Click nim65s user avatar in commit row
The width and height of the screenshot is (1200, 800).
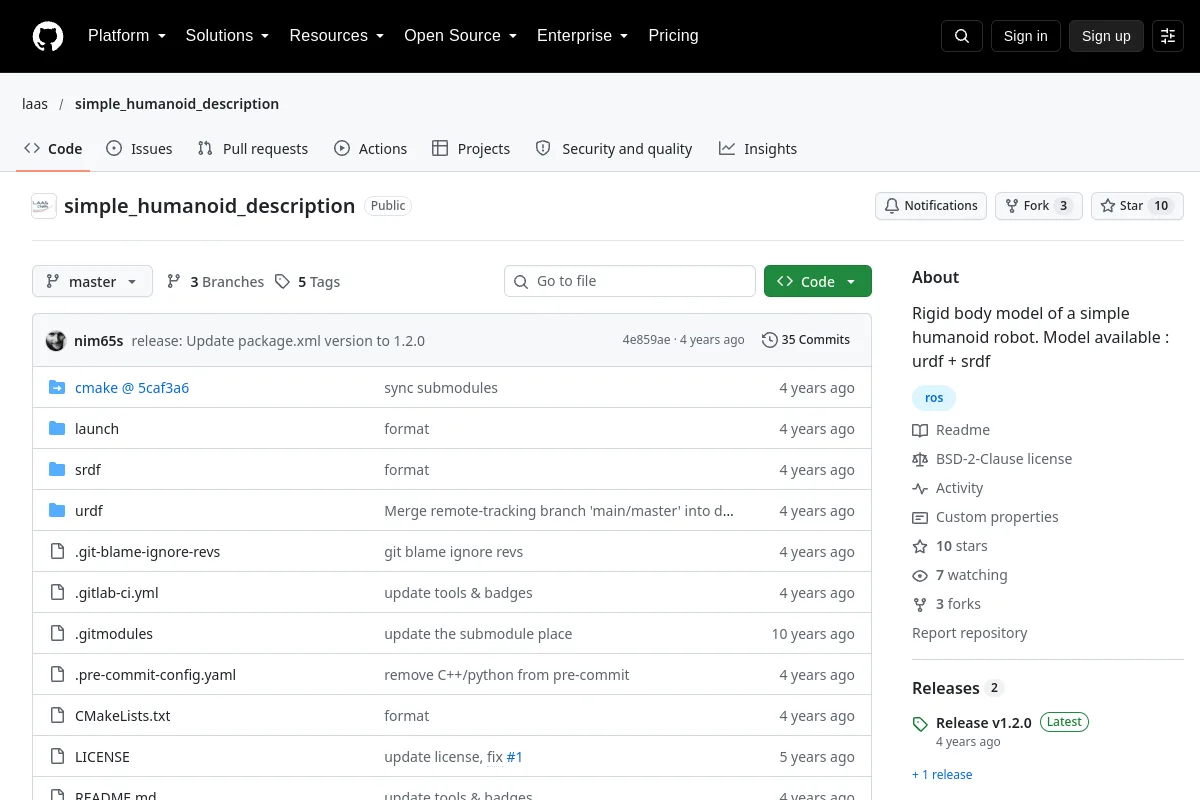pyautogui.click(x=56, y=340)
